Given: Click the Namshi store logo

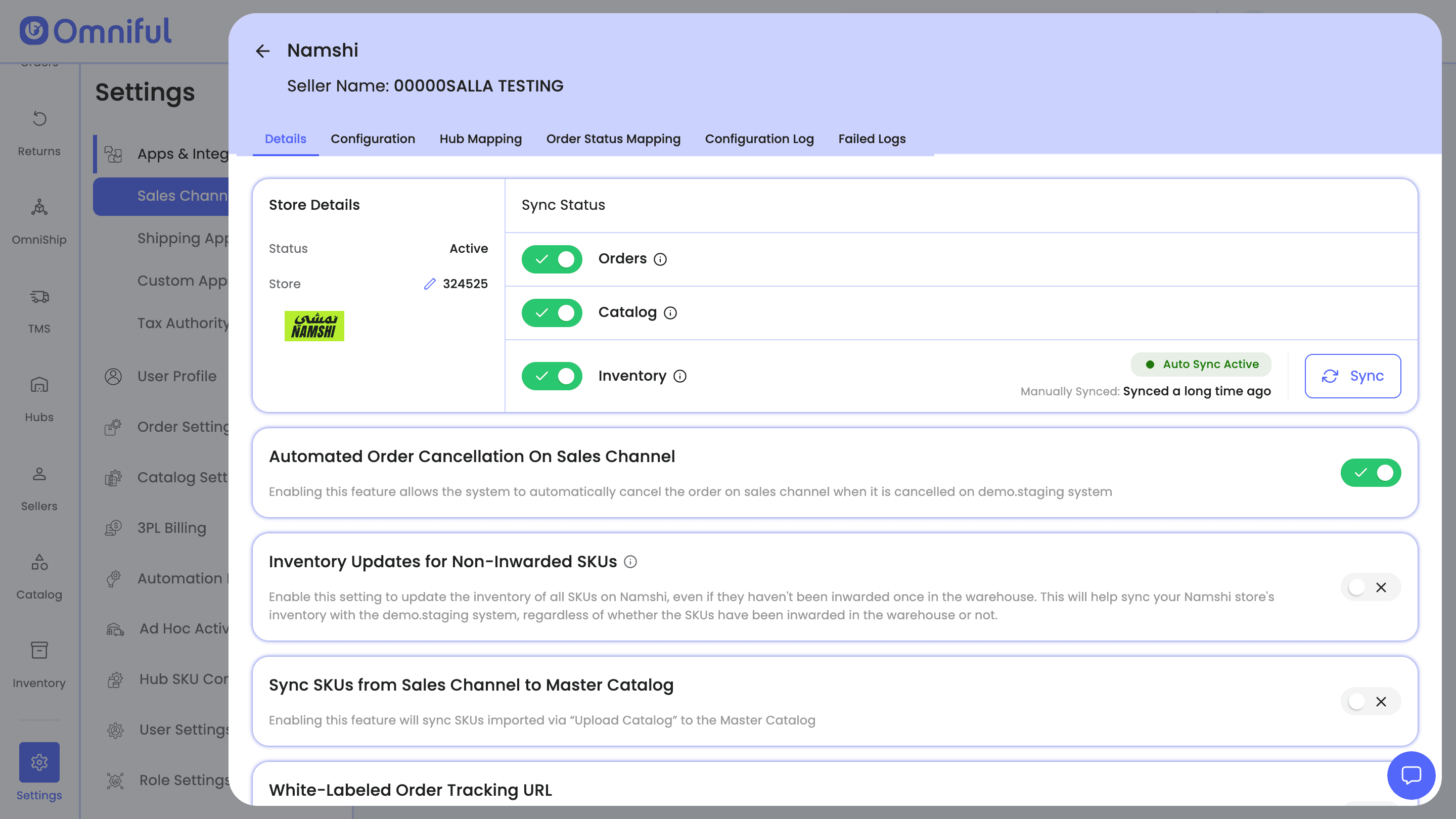Looking at the screenshot, I should point(313,326).
